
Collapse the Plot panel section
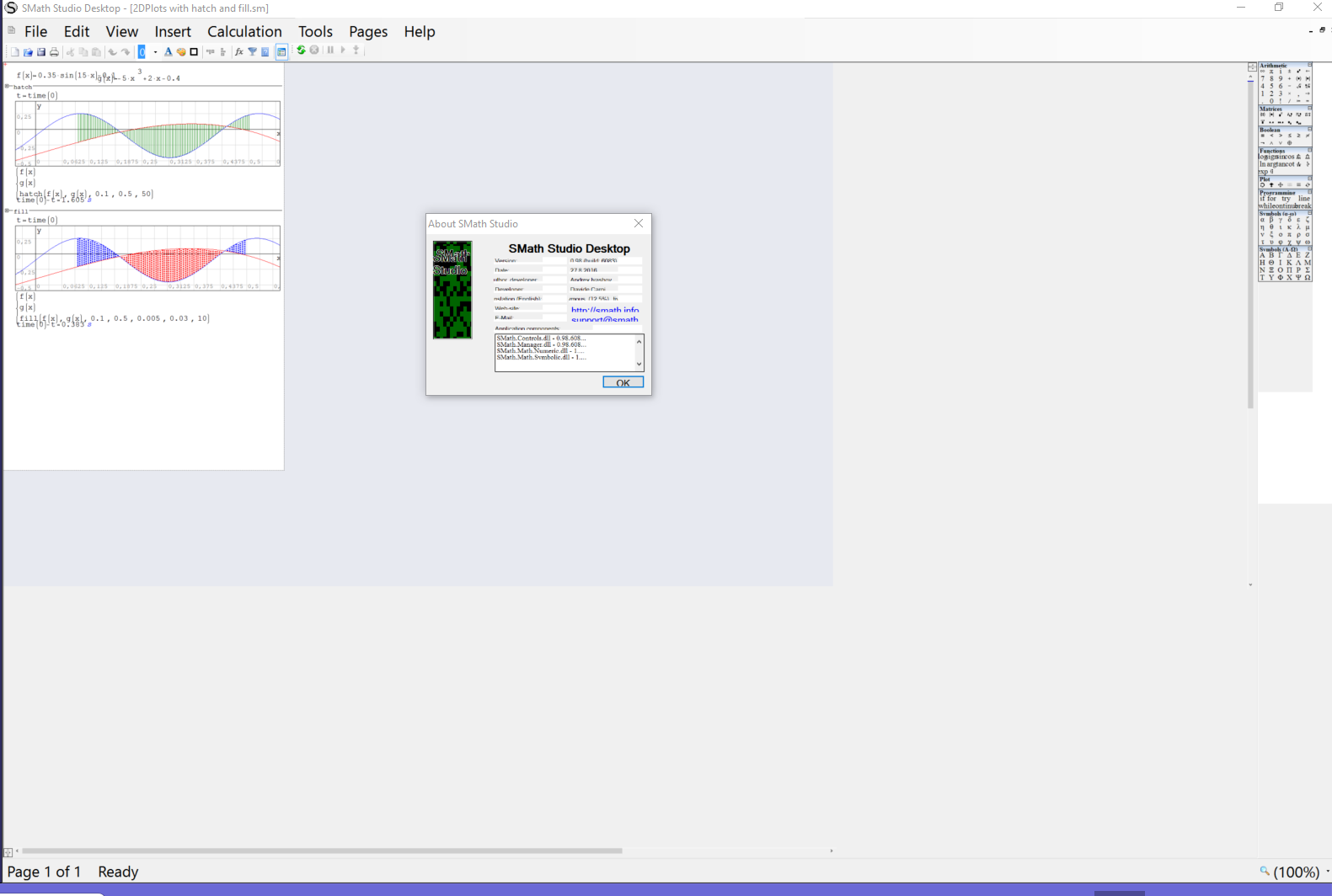(1309, 179)
